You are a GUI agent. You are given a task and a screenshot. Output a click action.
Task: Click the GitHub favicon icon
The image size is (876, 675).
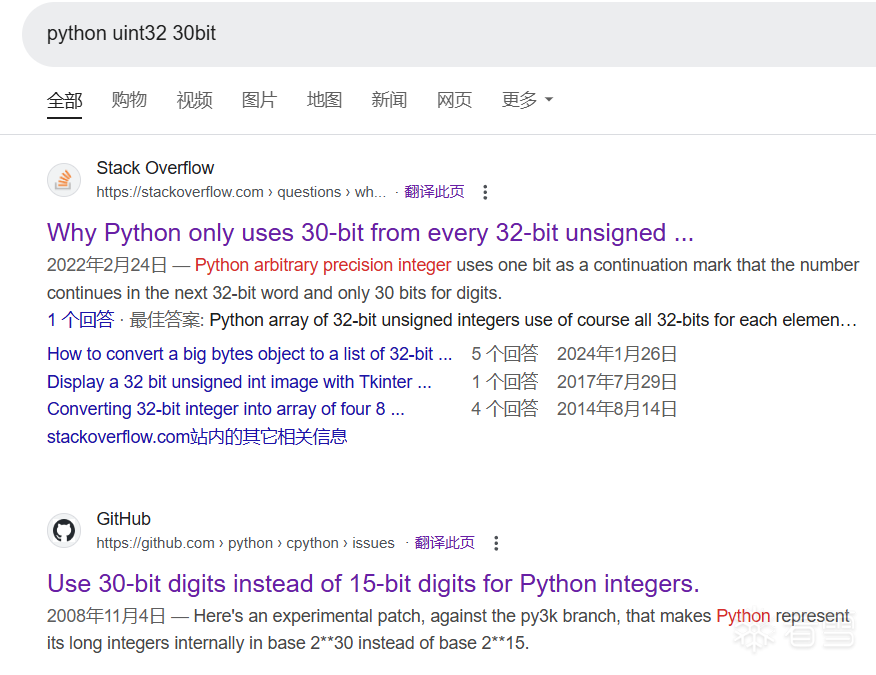tap(64, 530)
